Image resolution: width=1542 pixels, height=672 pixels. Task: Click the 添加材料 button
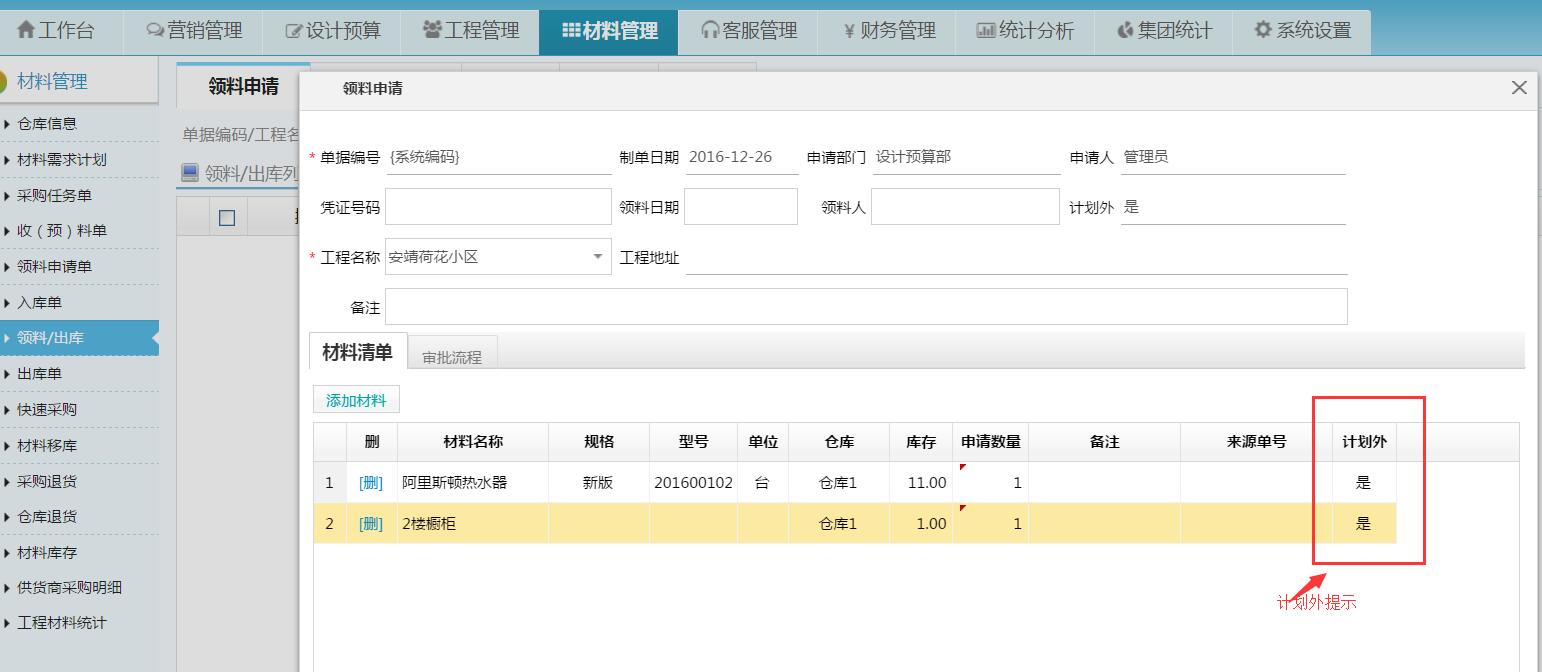click(x=356, y=398)
